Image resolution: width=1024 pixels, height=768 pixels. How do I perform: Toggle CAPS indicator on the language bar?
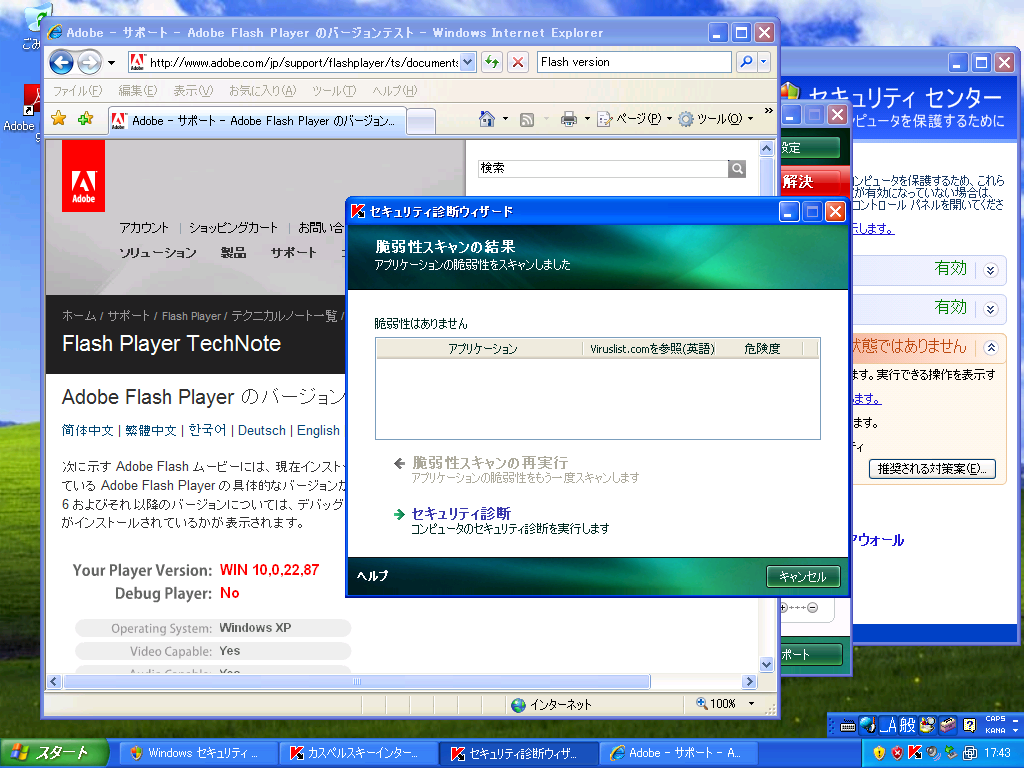995,719
